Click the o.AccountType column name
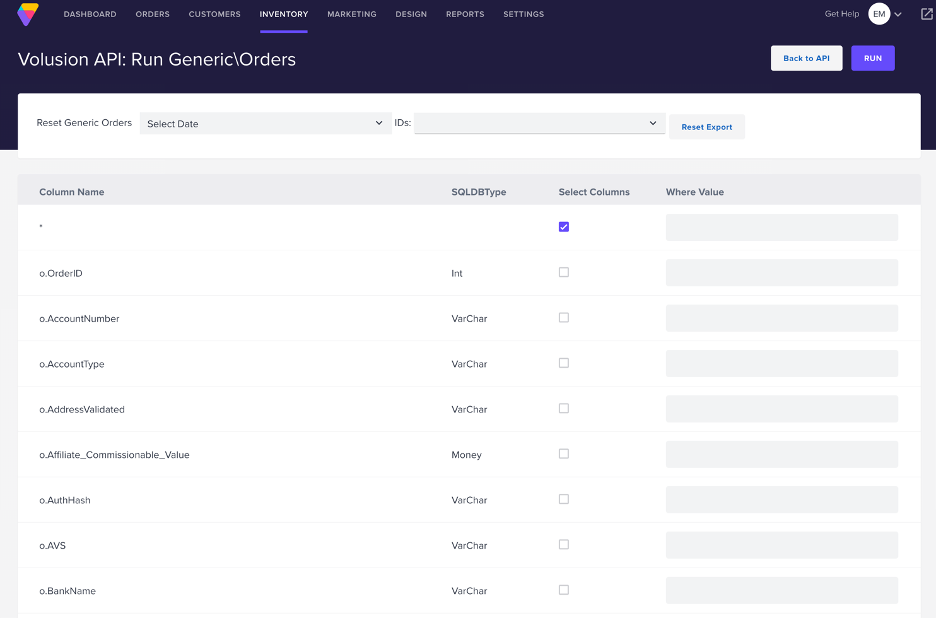This screenshot has width=936, height=618. [x=72, y=364]
